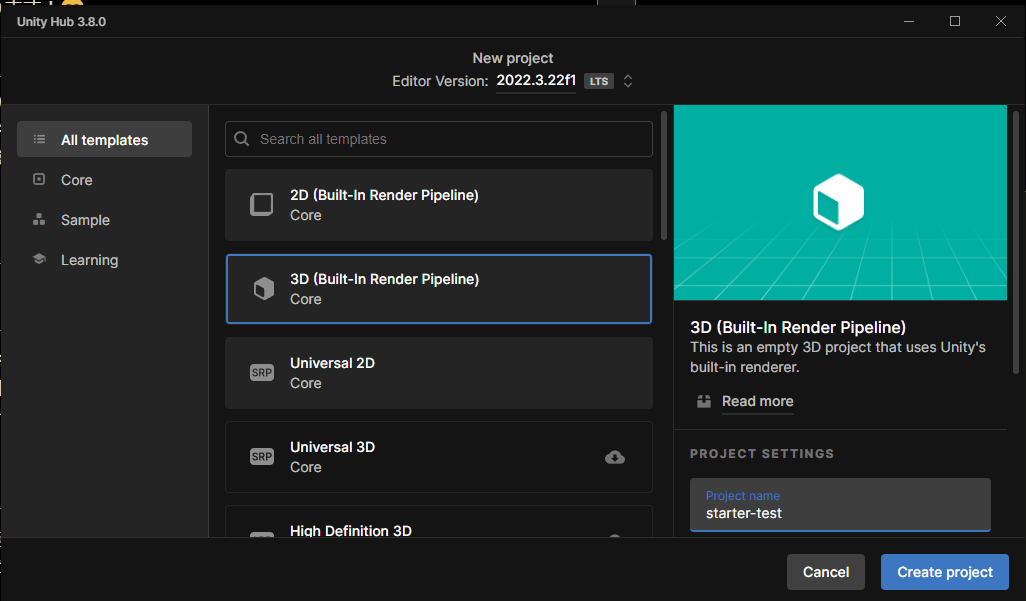Click the 3D template preview image
Image resolution: width=1026 pixels, height=601 pixels.
840,202
